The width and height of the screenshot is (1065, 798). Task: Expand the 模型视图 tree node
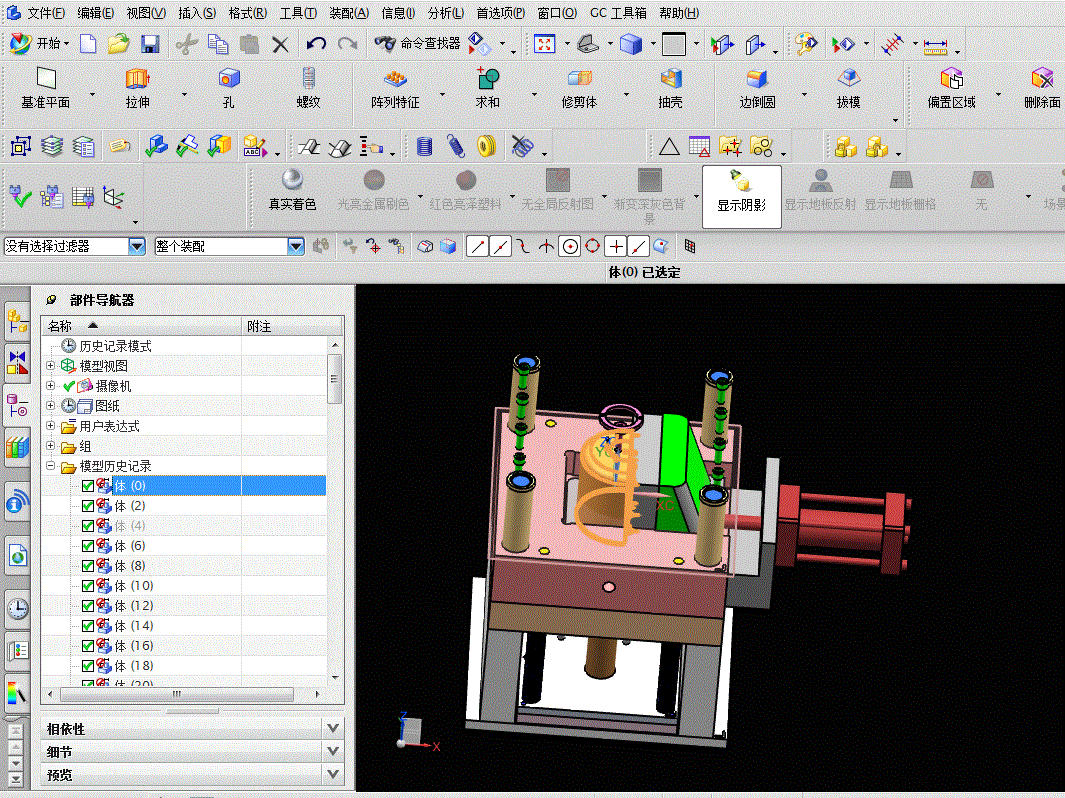pyautogui.click(x=50, y=365)
